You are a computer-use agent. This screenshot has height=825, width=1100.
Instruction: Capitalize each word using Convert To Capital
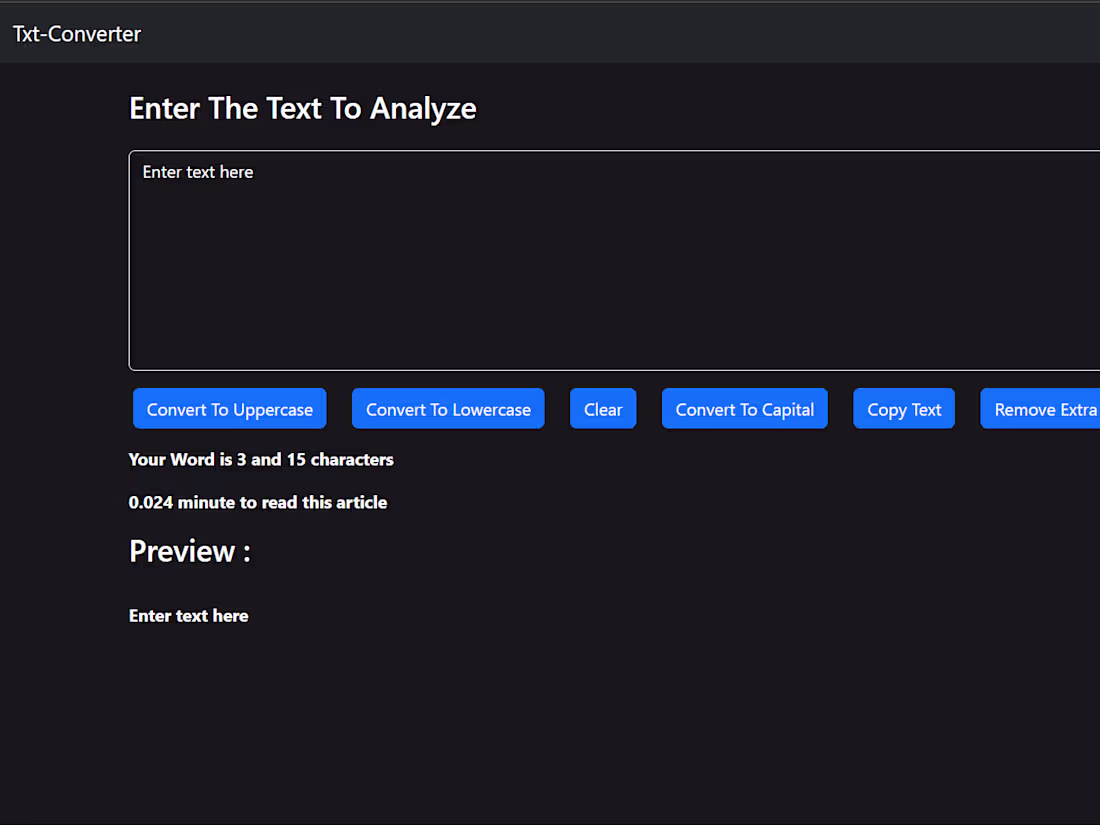pyautogui.click(x=744, y=408)
